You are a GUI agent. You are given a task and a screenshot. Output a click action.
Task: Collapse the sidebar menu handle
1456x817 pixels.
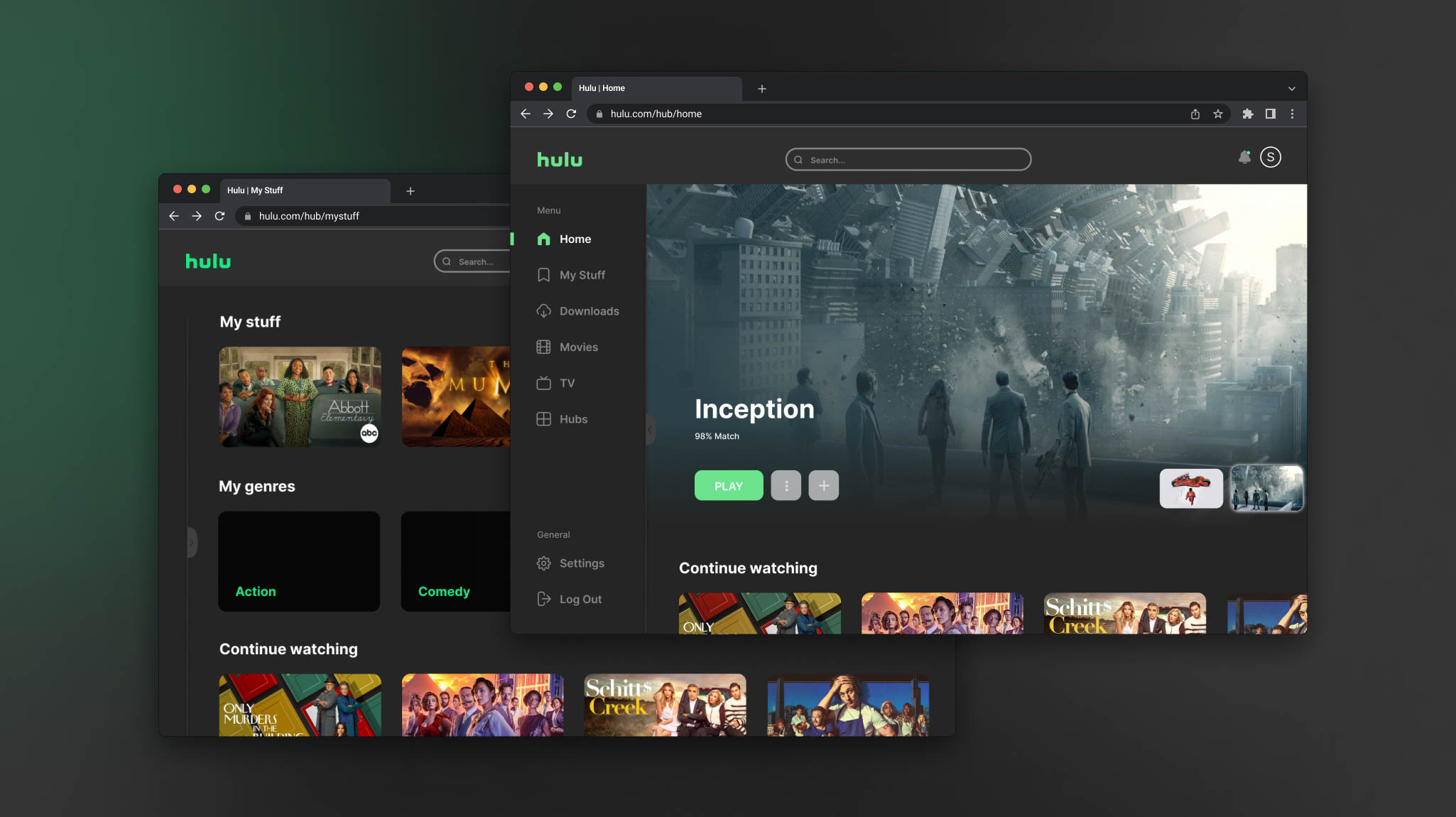(x=650, y=430)
